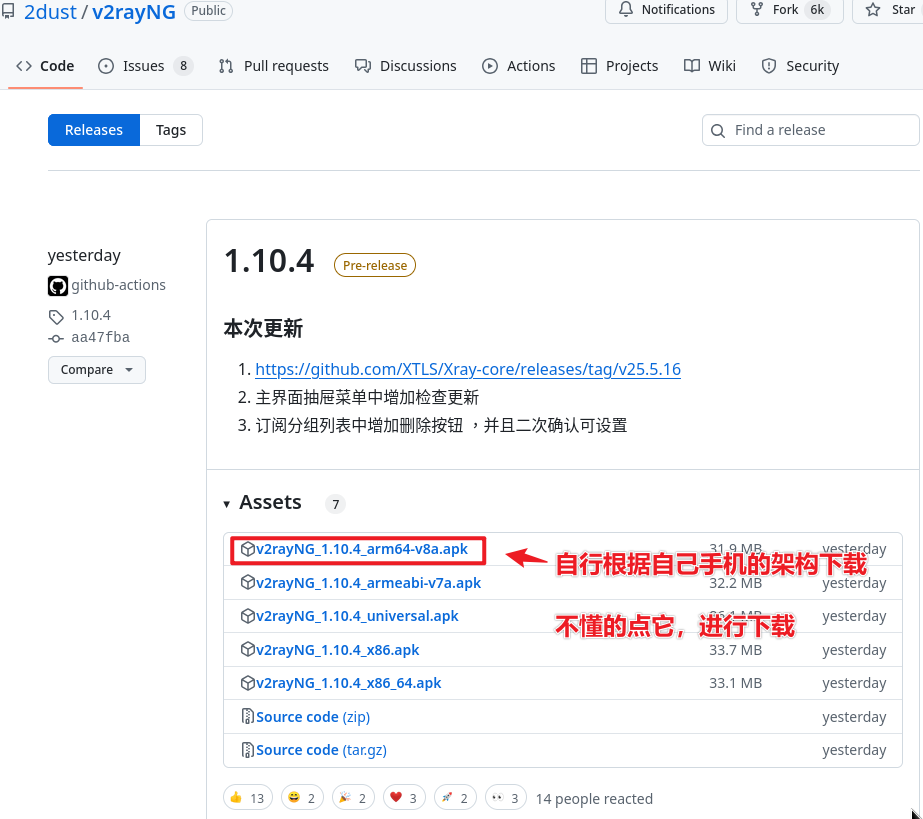Viewport: 923px width, 819px height.
Task: Open the Compare dropdown
Action: 96,370
